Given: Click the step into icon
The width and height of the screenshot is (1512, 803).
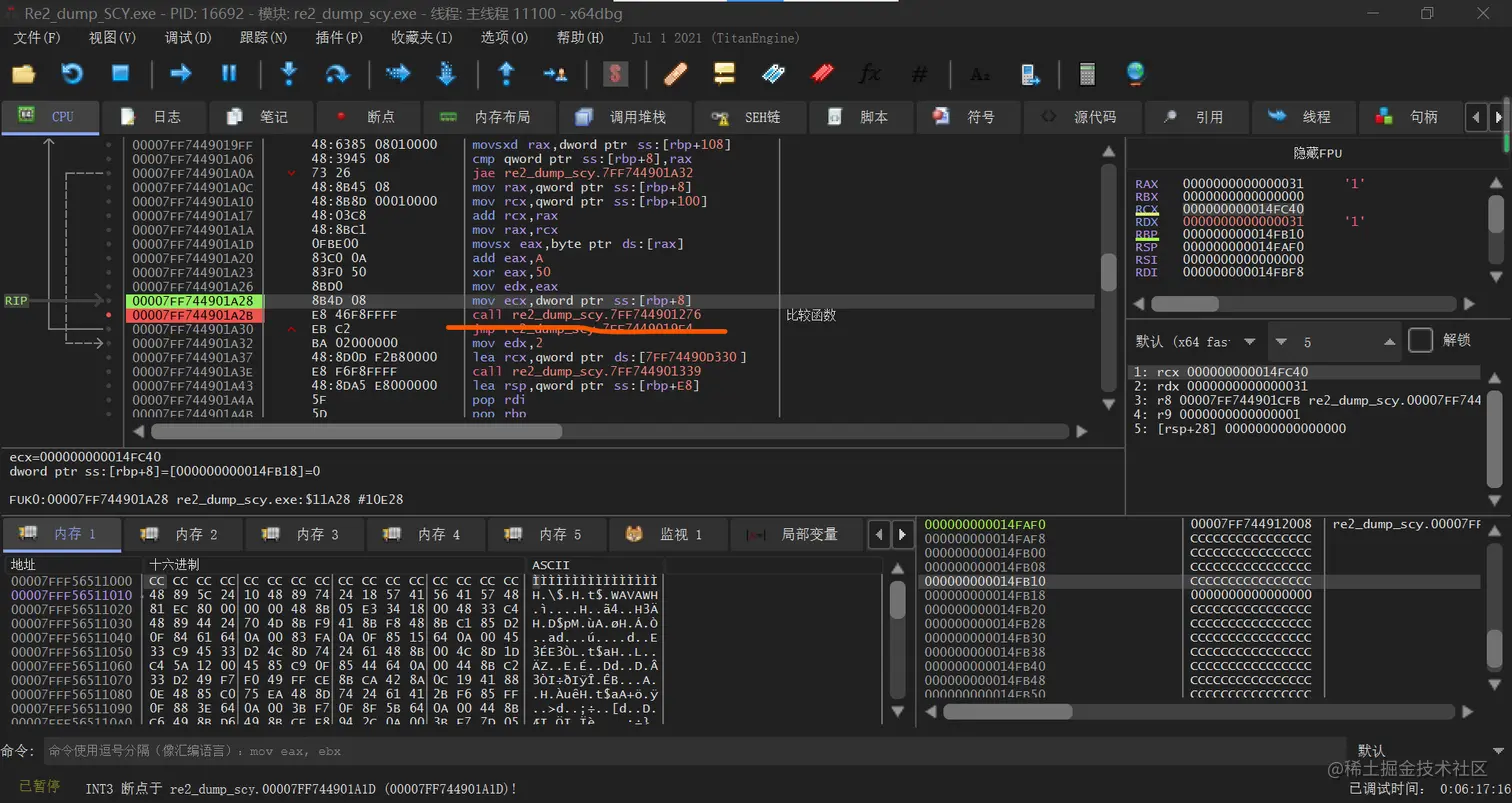Looking at the screenshot, I should point(289,73).
